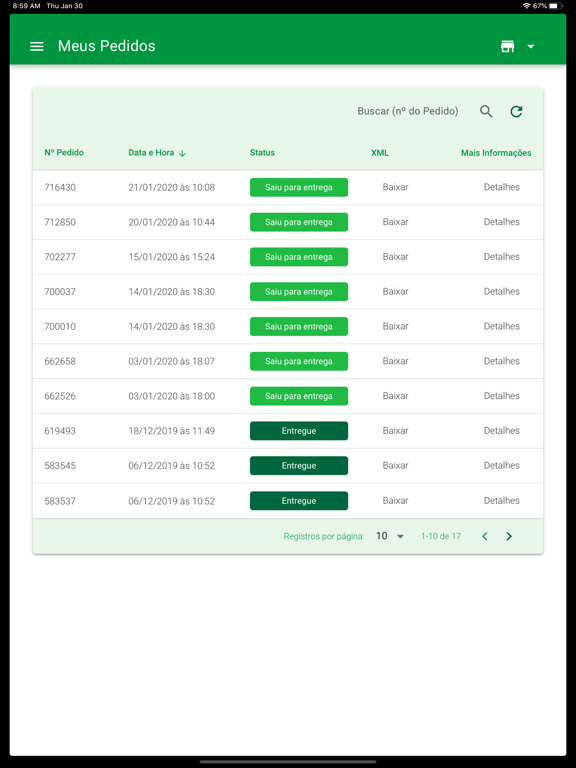The height and width of the screenshot is (768, 576).
Task: Click the battery indicator in status bar
Action: (556, 6)
